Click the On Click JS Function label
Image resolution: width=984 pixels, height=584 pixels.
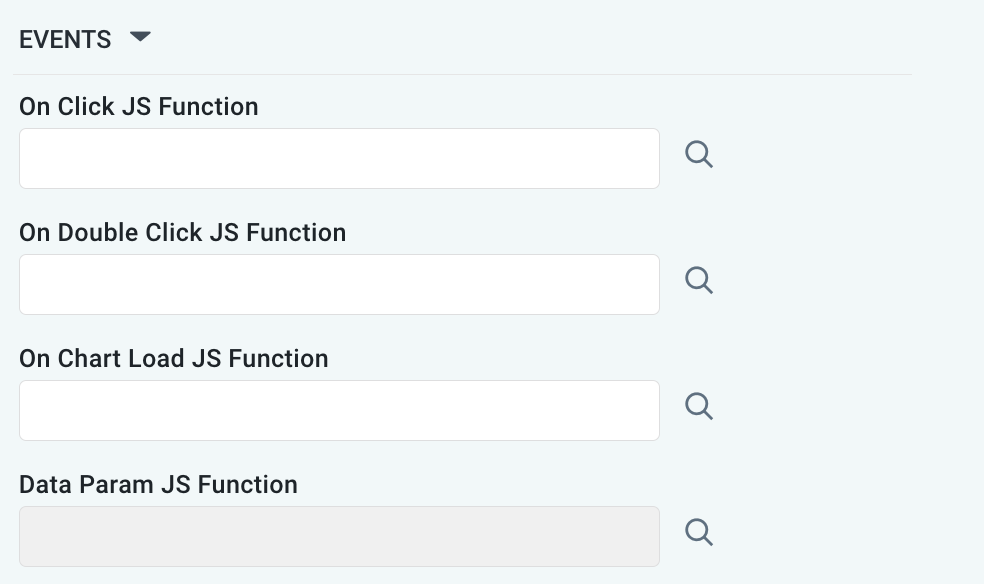[139, 107]
